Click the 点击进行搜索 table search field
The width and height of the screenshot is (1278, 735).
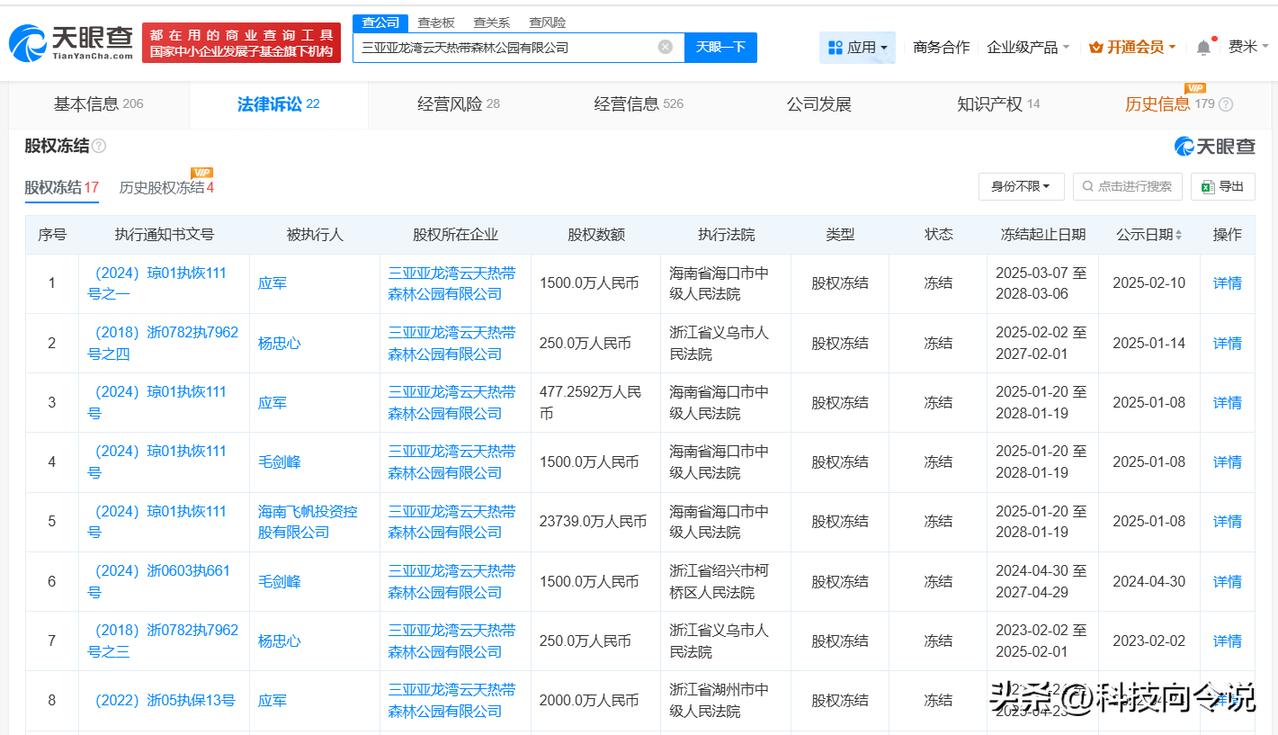pos(1128,186)
